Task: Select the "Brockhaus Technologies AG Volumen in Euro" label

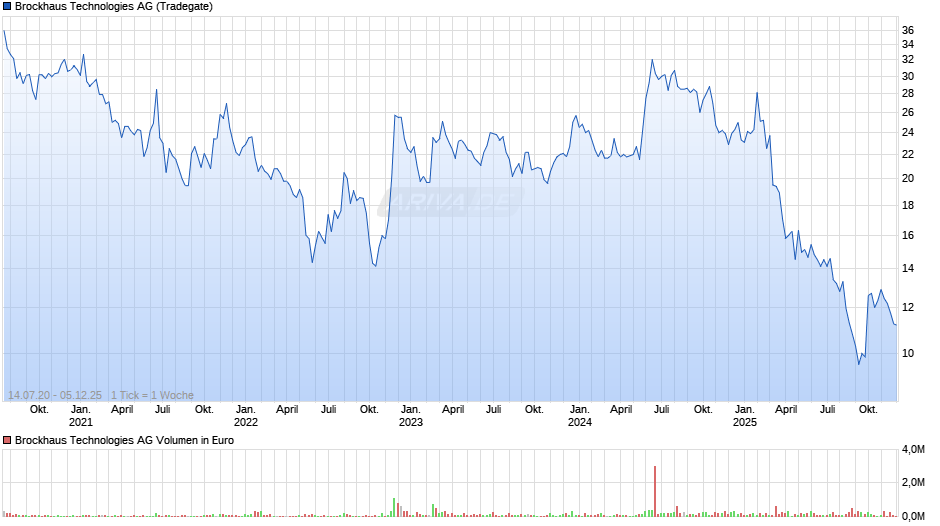Action: [124, 440]
